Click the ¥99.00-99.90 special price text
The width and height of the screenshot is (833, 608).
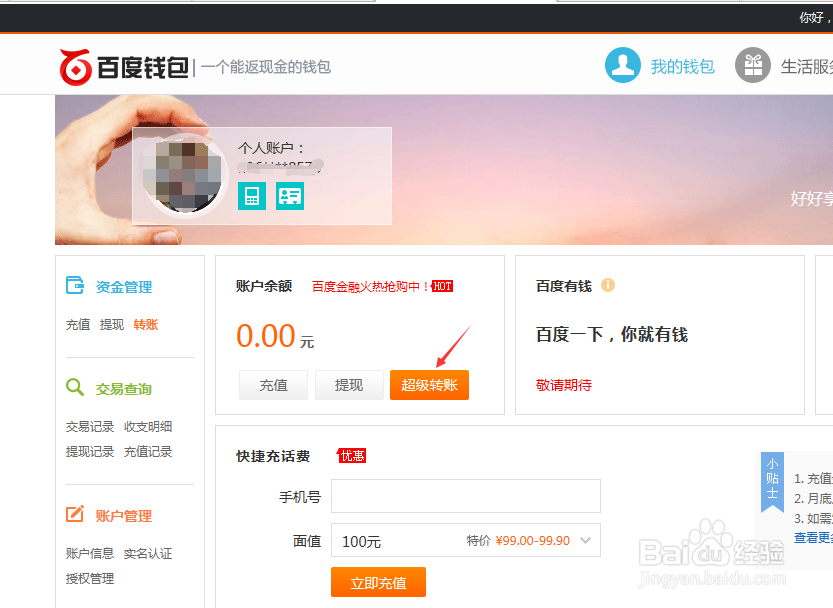click(532, 541)
